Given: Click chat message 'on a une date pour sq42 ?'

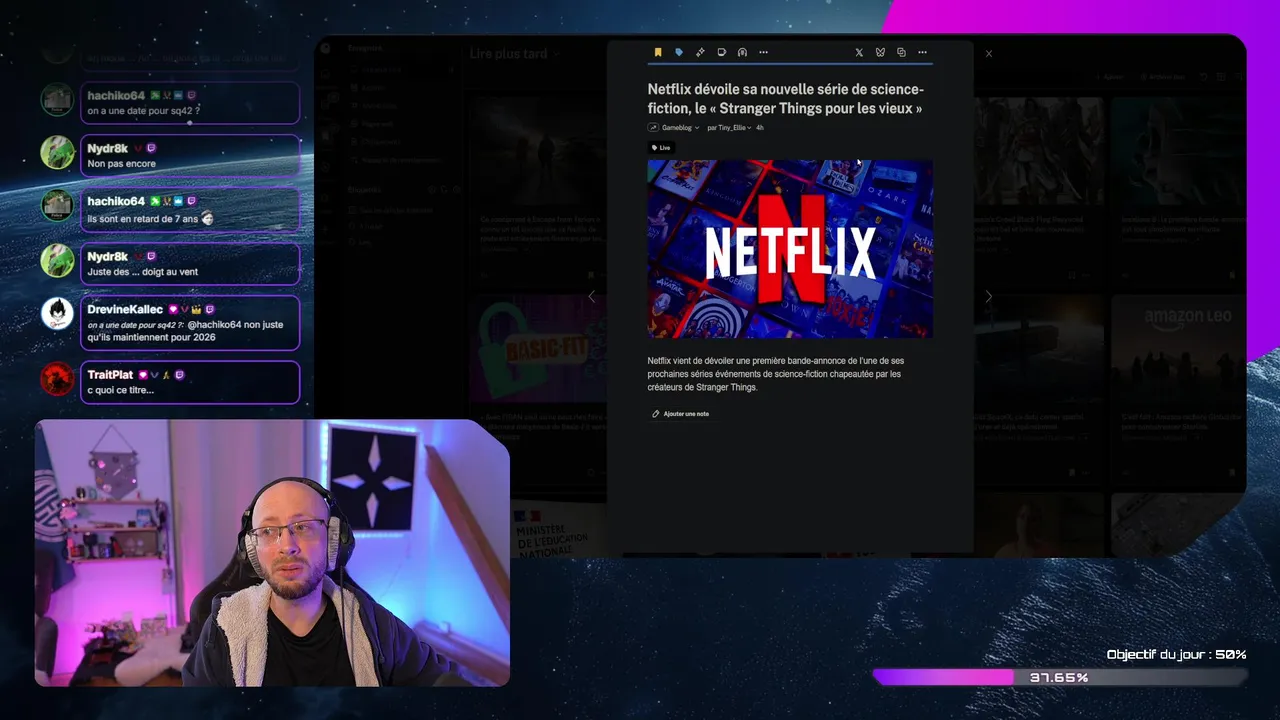Looking at the screenshot, I should tap(143, 111).
